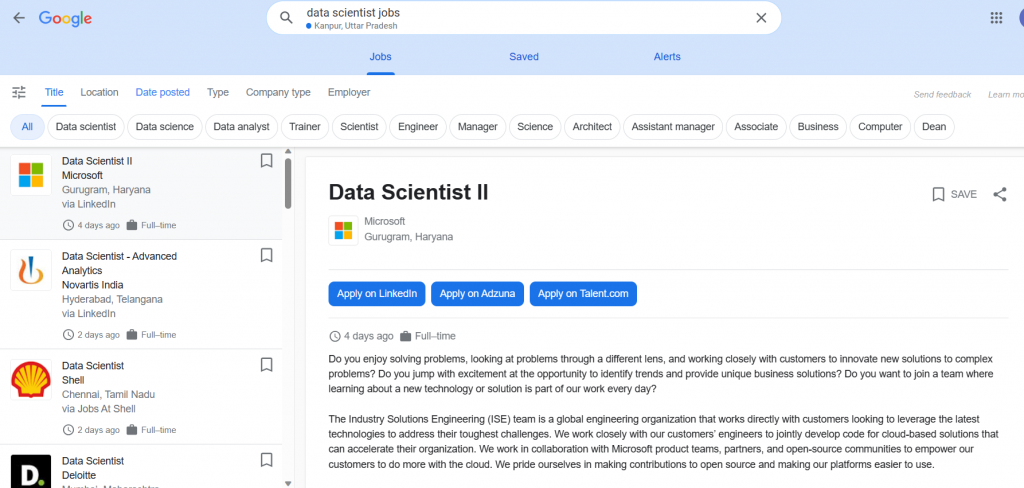This screenshot has width=1024, height=488.
Task: Select the Date posted filter category
Action: 163,92
